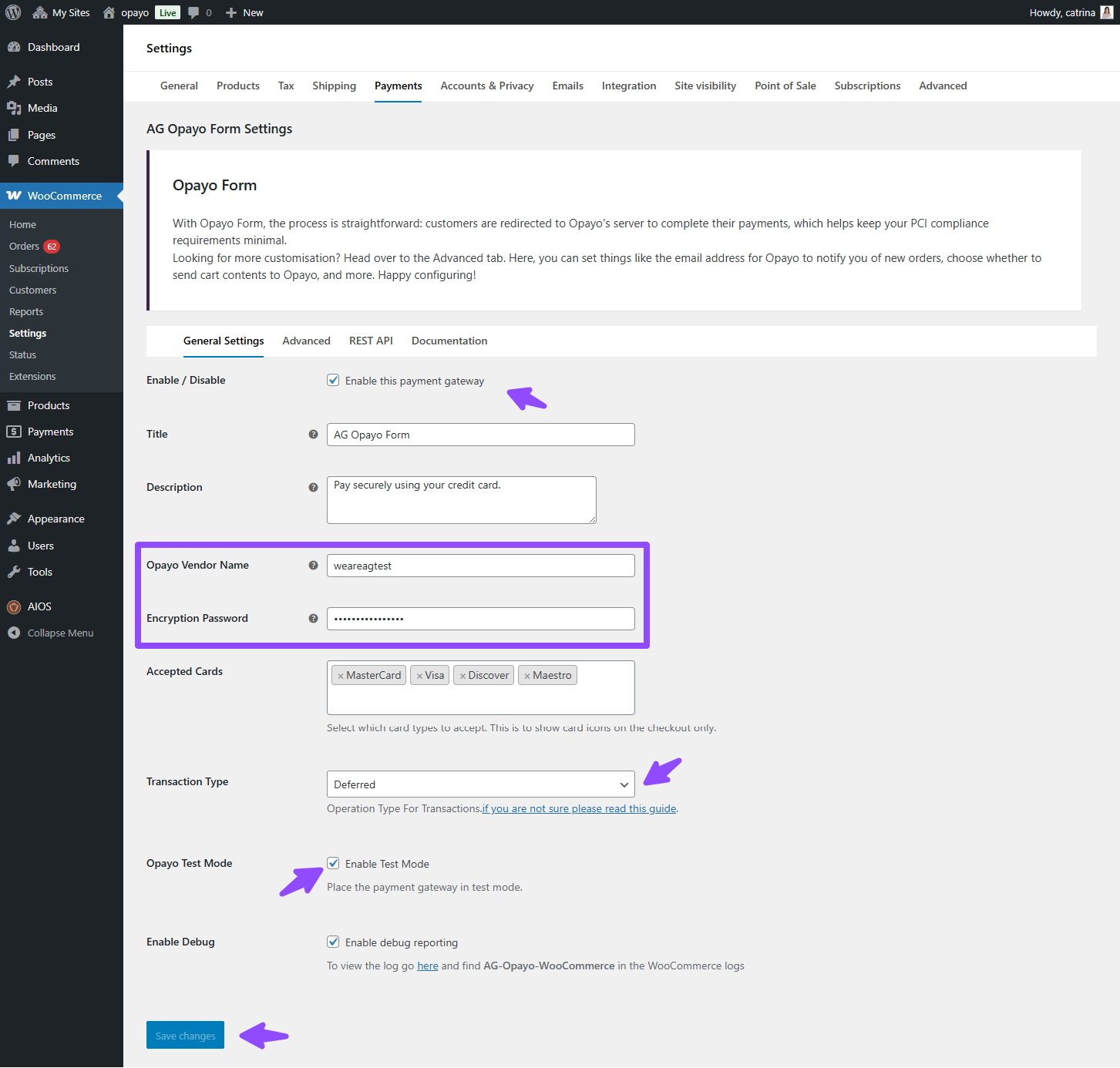Click the WordPress logo icon
The width and height of the screenshot is (1120, 1068).
coord(13,12)
